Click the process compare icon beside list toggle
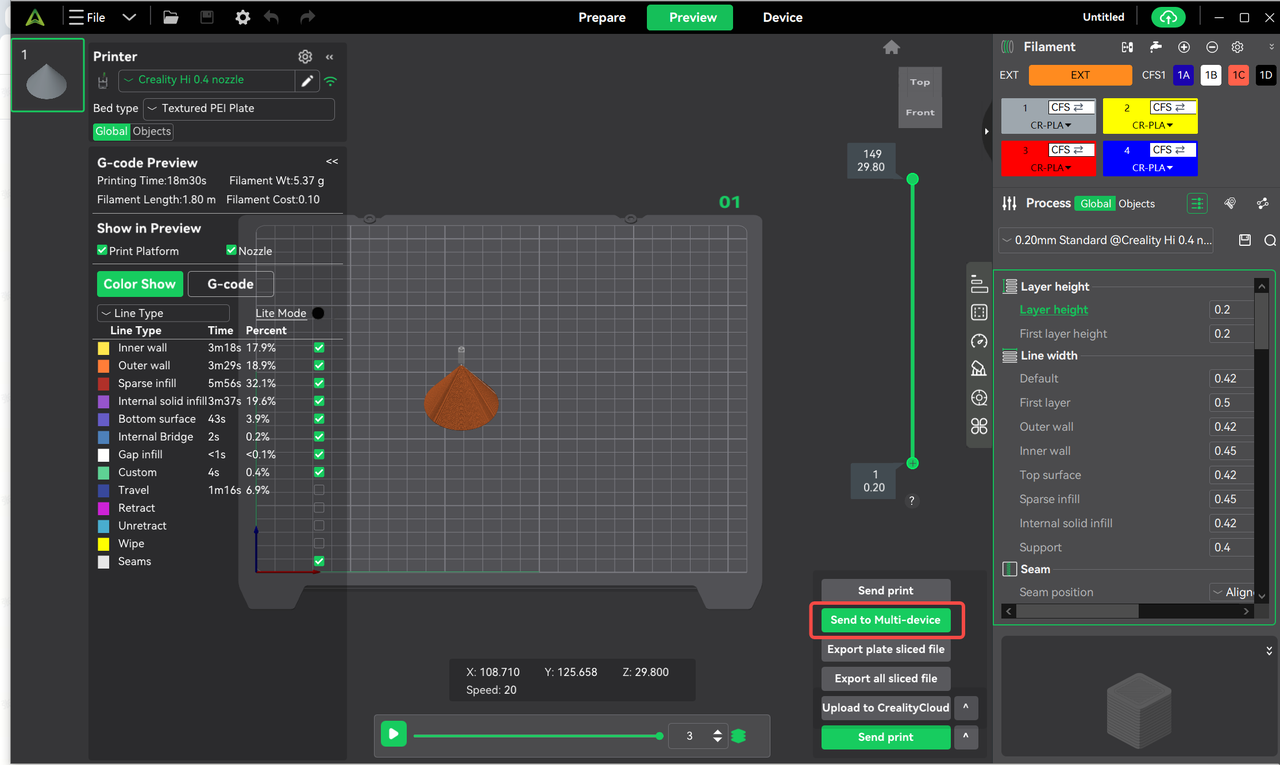This screenshot has height=765, width=1280. [1230, 203]
